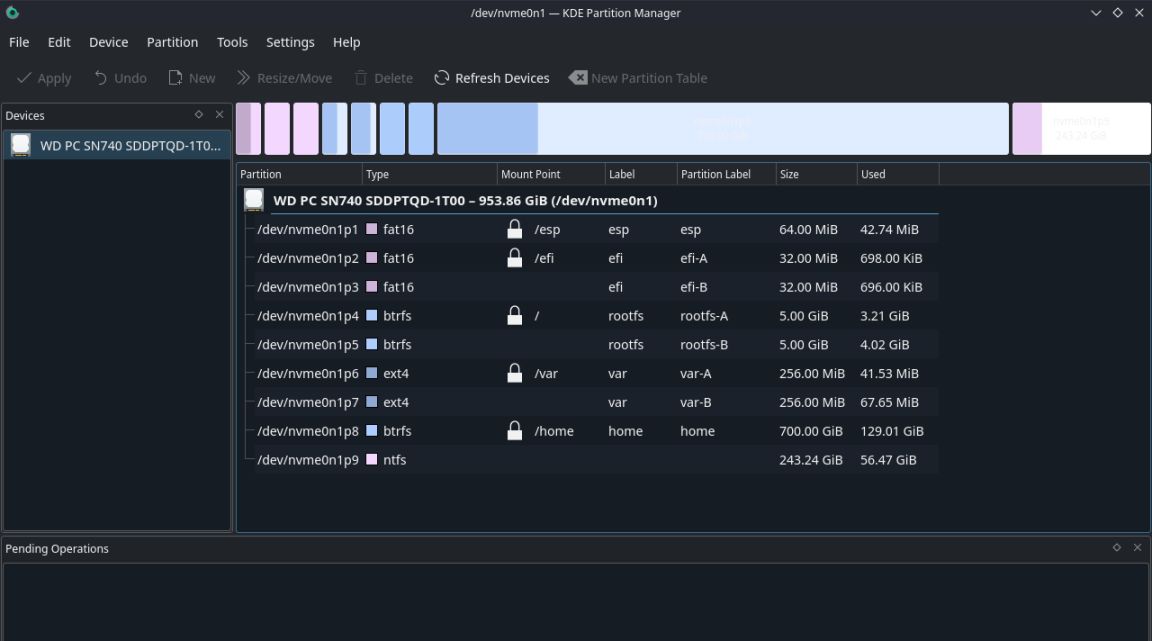Click the Resize/Move toolbar button
Image resolution: width=1152 pixels, height=641 pixels.
pos(284,78)
